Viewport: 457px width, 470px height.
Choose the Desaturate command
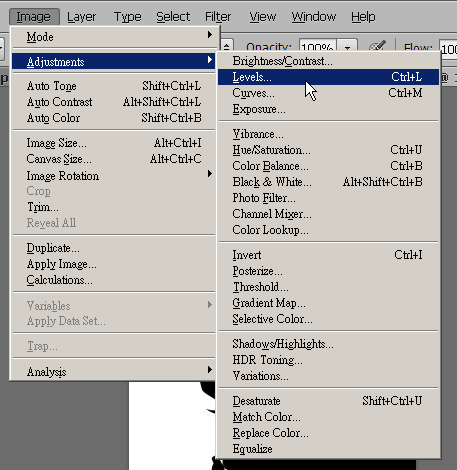pyautogui.click(x=328, y=401)
